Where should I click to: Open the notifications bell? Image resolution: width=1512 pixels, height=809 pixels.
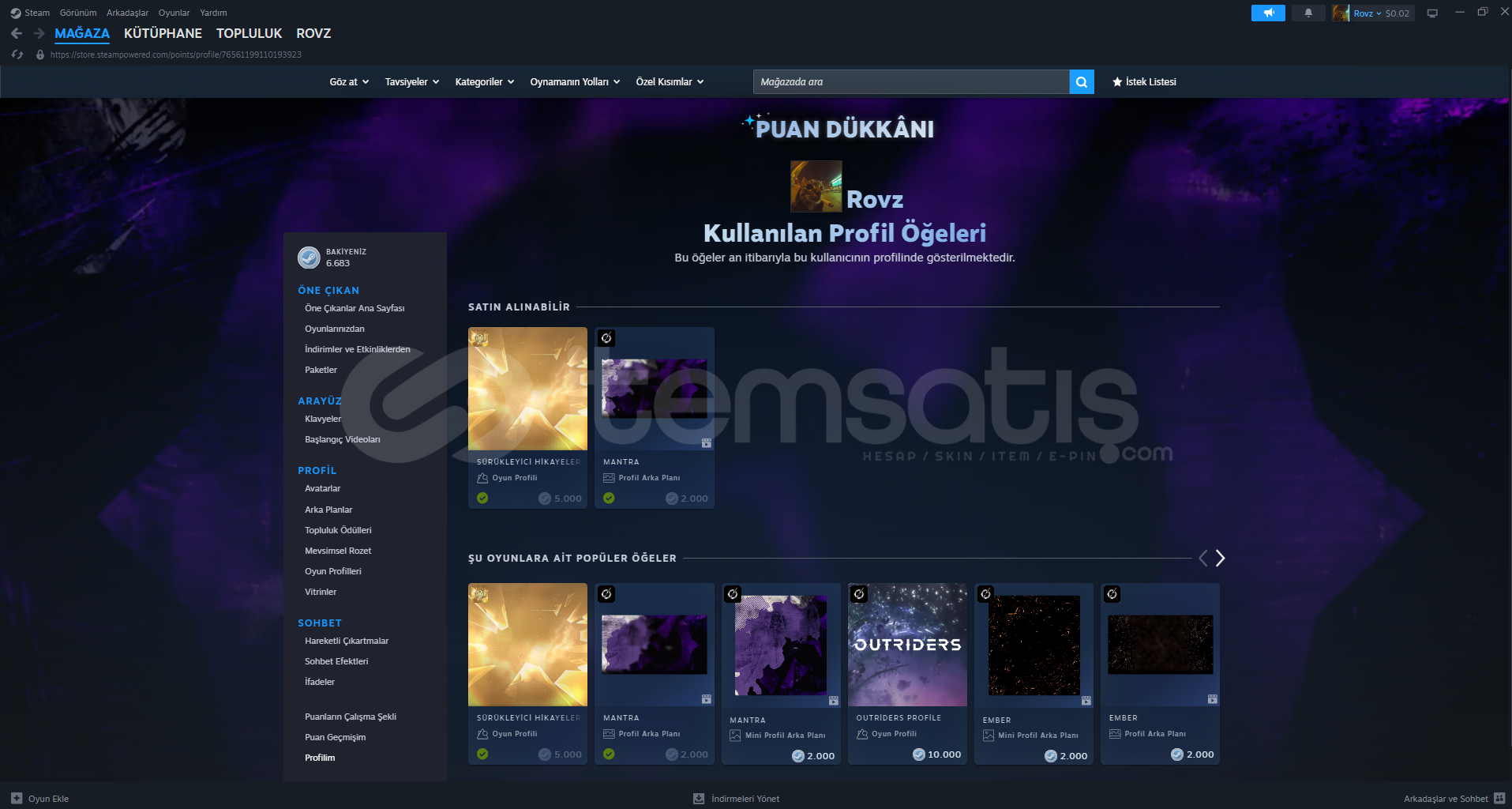click(1308, 13)
